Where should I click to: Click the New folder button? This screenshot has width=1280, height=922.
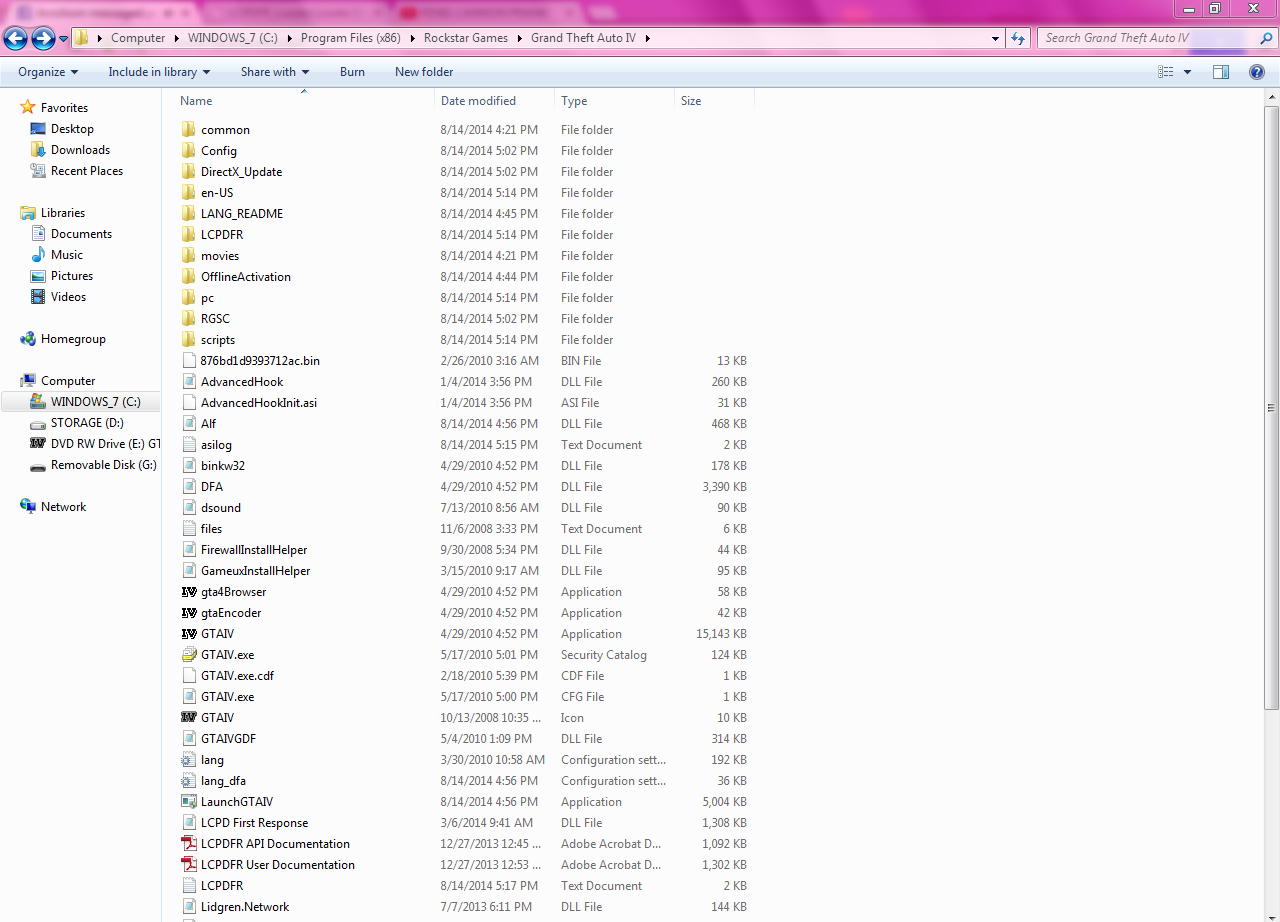point(424,72)
